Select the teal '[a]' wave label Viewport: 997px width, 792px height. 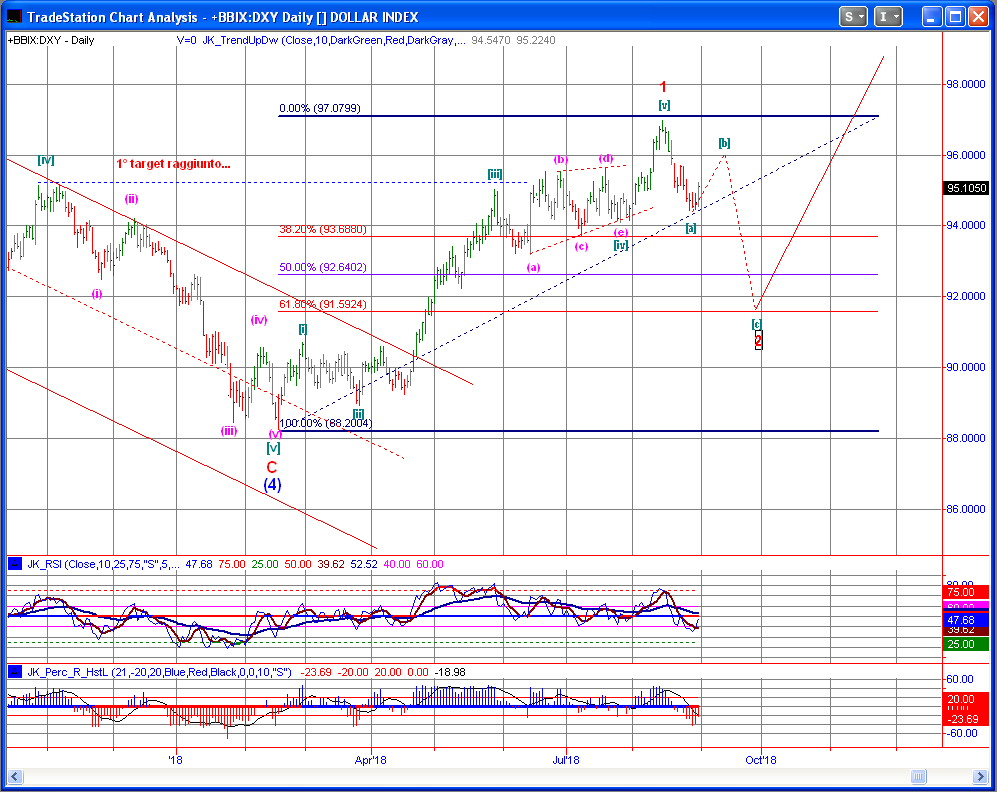click(691, 228)
